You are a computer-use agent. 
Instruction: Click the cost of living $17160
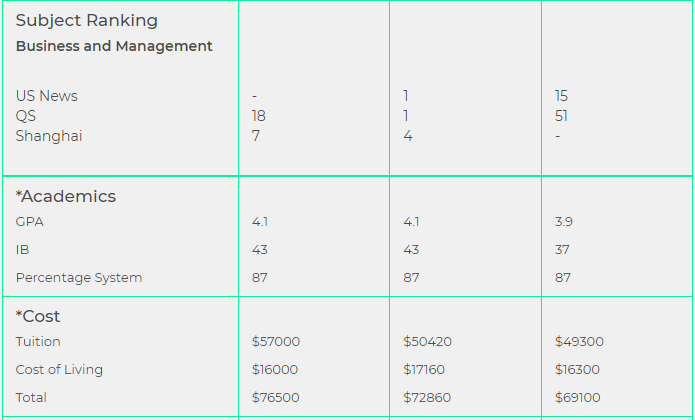pos(424,369)
